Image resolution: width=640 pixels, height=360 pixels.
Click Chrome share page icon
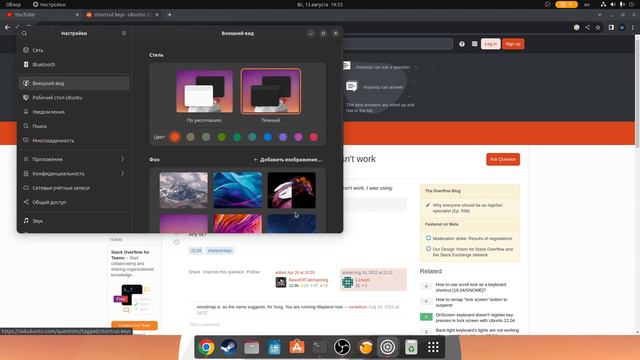587,27
